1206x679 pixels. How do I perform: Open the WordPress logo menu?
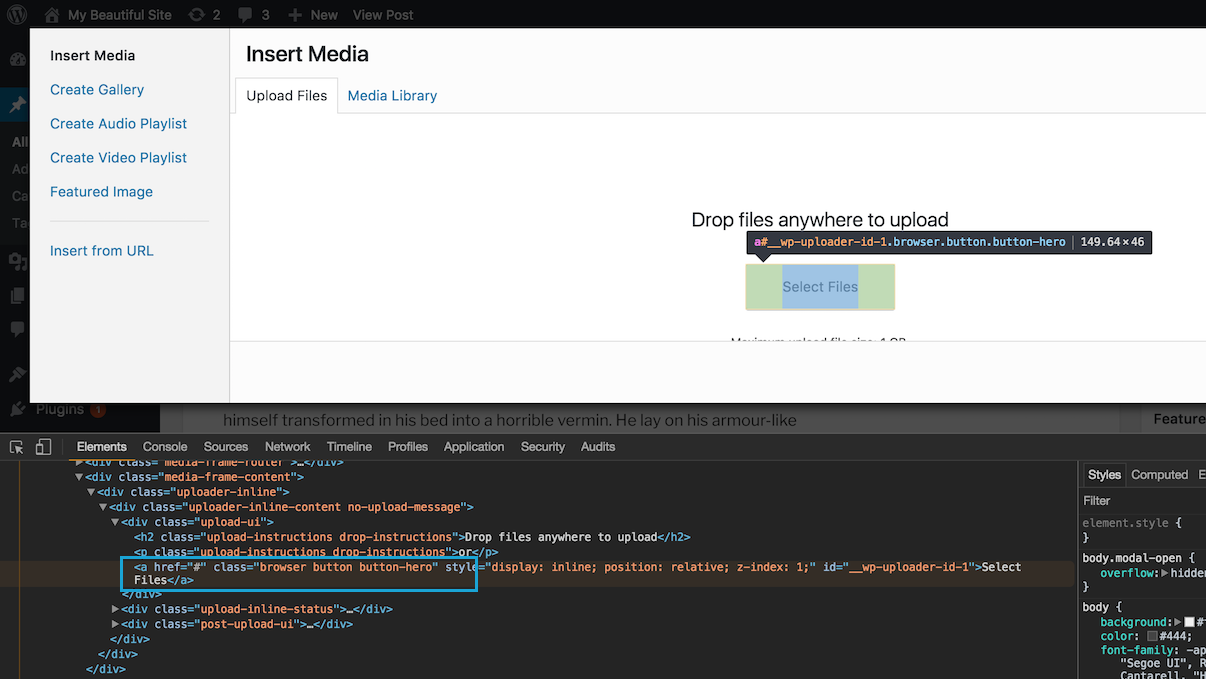[x=17, y=15]
